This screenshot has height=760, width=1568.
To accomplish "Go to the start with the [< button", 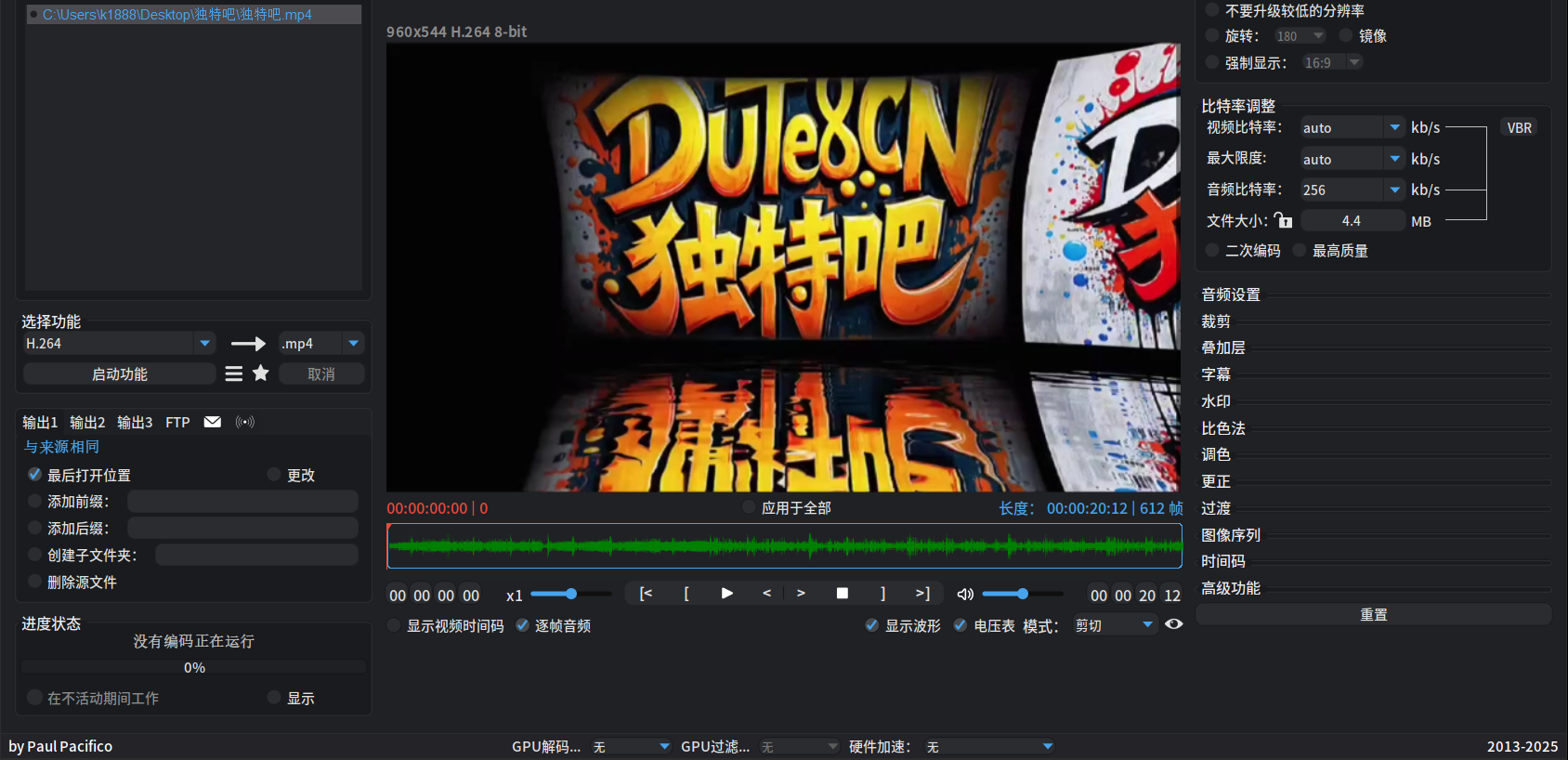I will point(647,594).
